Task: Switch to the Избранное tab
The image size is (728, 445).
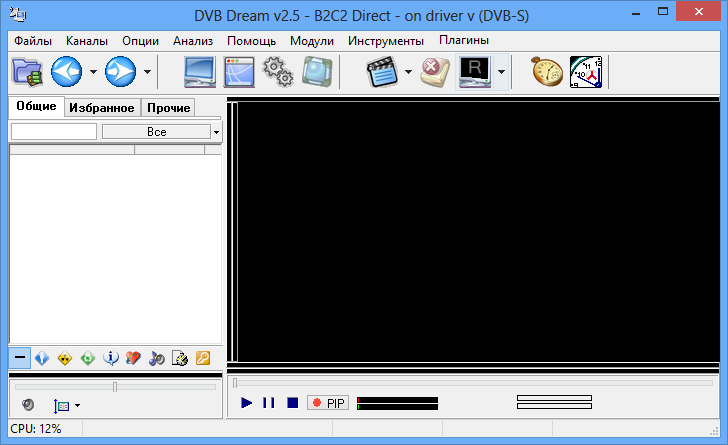Action: [102, 108]
